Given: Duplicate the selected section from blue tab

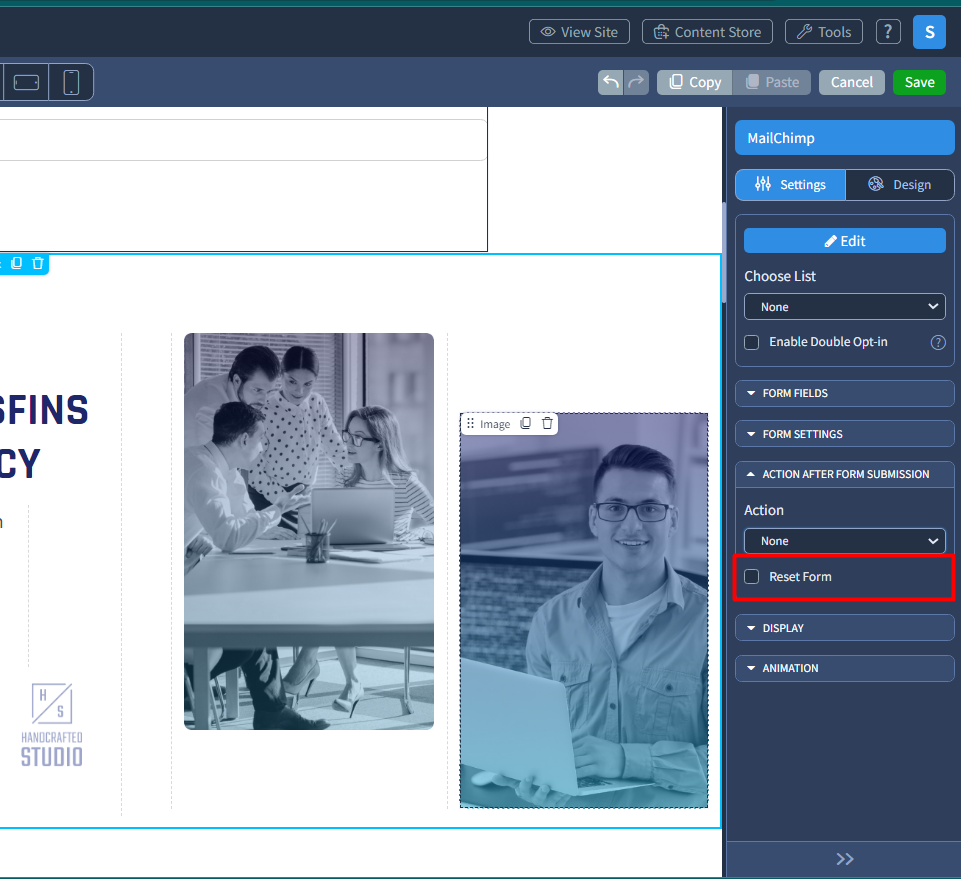Looking at the screenshot, I should pyautogui.click(x=17, y=263).
